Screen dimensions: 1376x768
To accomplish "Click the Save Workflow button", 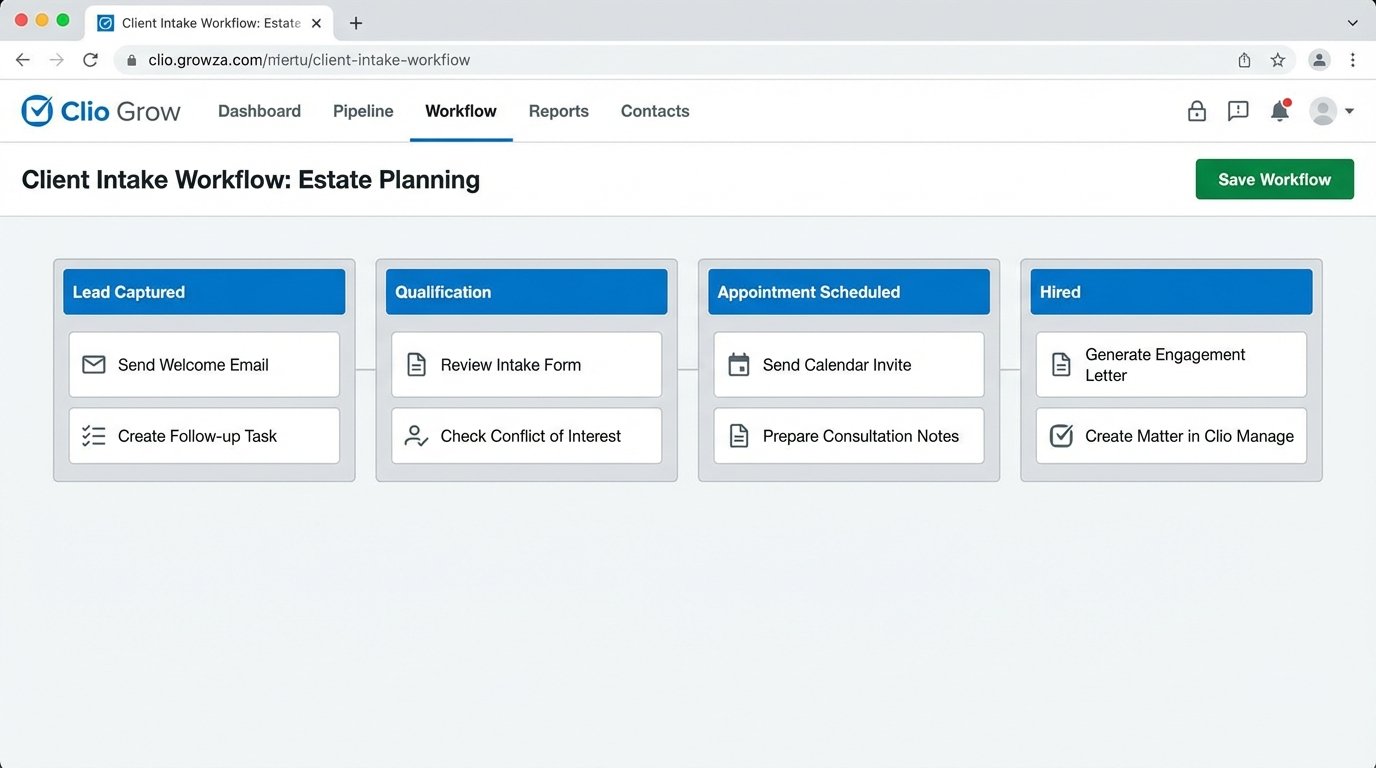I will pyautogui.click(x=1274, y=179).
